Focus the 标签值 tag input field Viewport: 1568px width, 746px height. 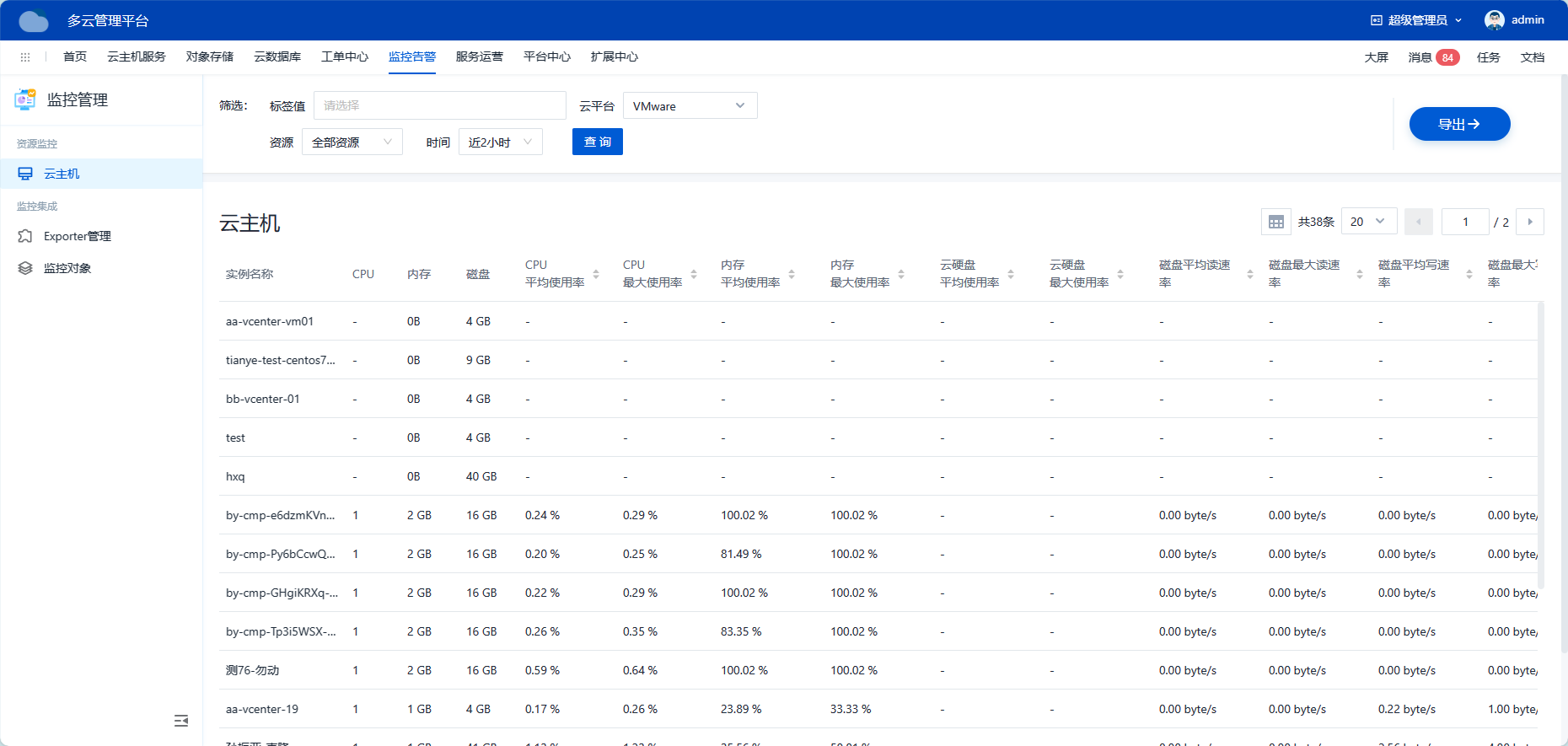pyautogui.click(x=439, y=106)
